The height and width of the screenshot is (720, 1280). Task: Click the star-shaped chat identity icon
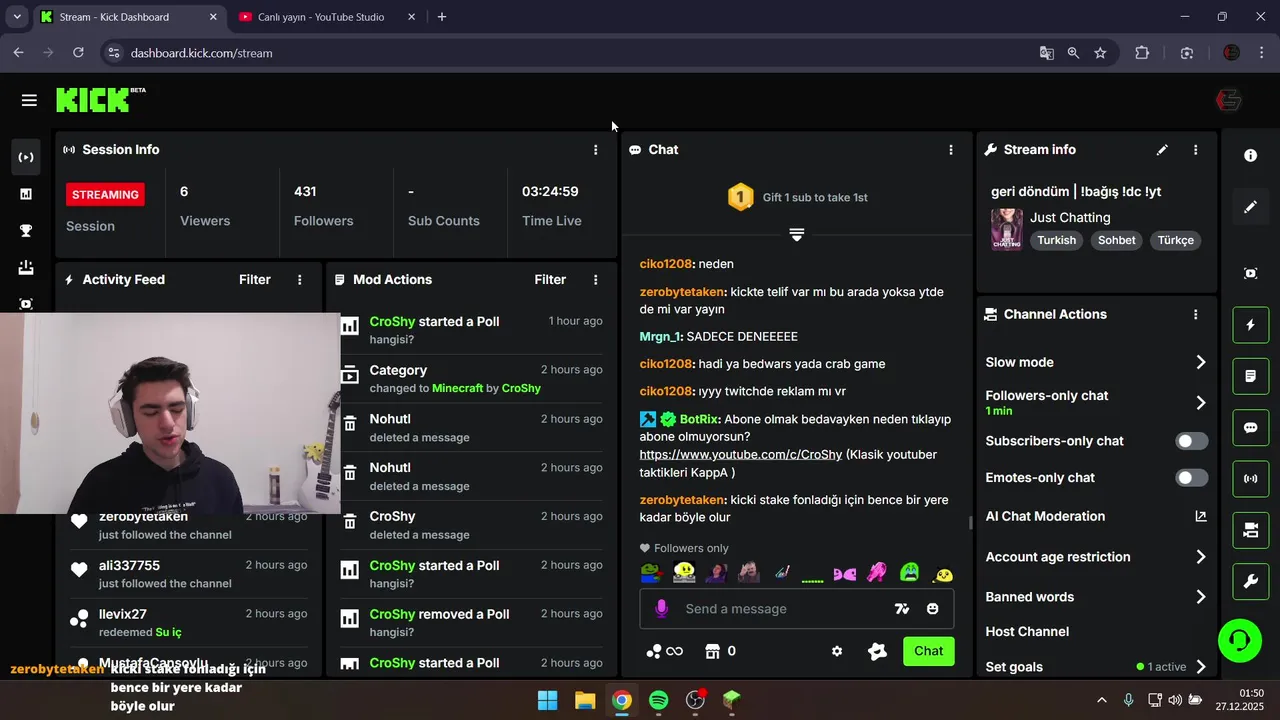pos(877,651)
